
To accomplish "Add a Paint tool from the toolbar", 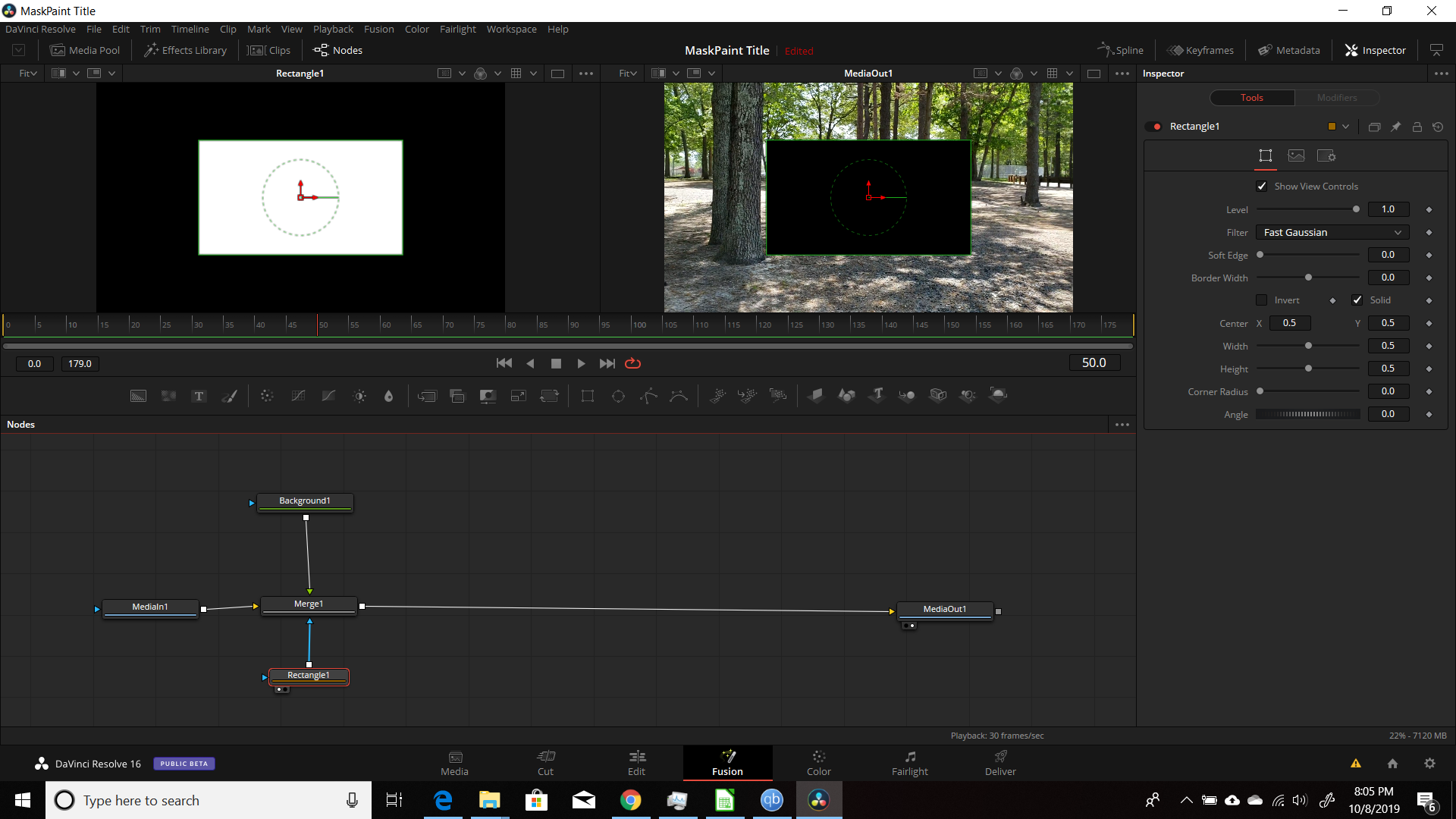I will (x=229, y=396).
